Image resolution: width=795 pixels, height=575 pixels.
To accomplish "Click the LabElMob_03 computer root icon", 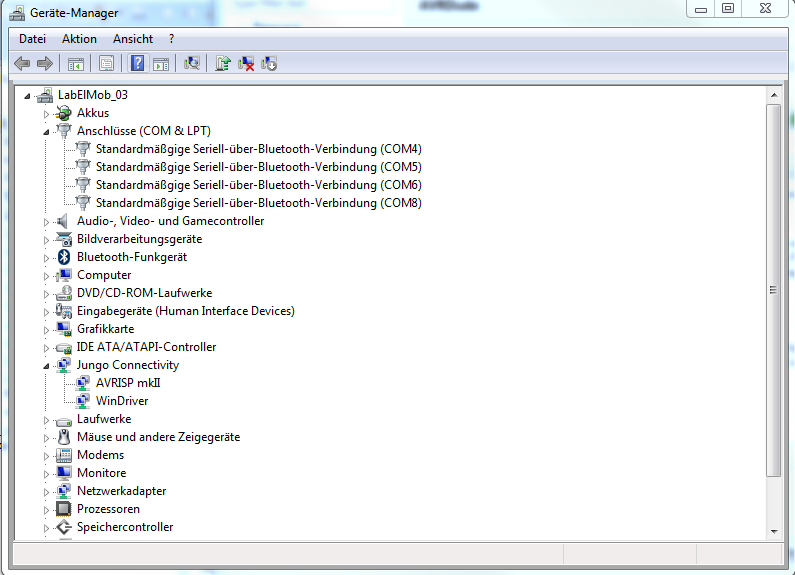I will coord(45,95).
